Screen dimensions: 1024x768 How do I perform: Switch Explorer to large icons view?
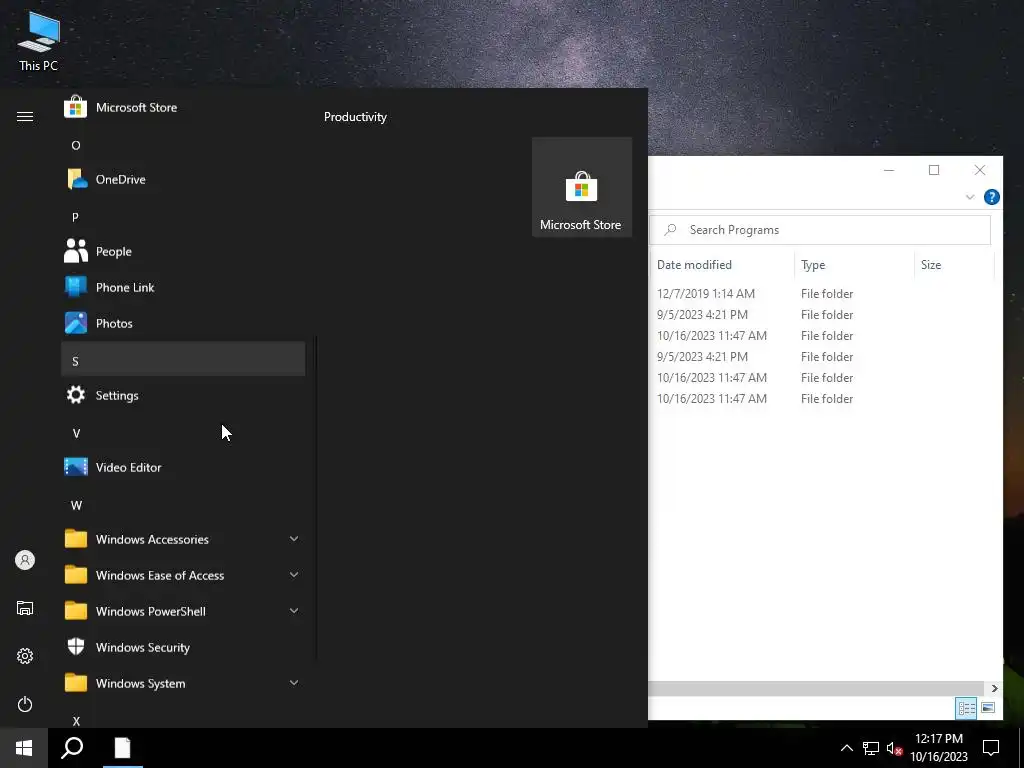pyautogui.click(x=988, y=708)
